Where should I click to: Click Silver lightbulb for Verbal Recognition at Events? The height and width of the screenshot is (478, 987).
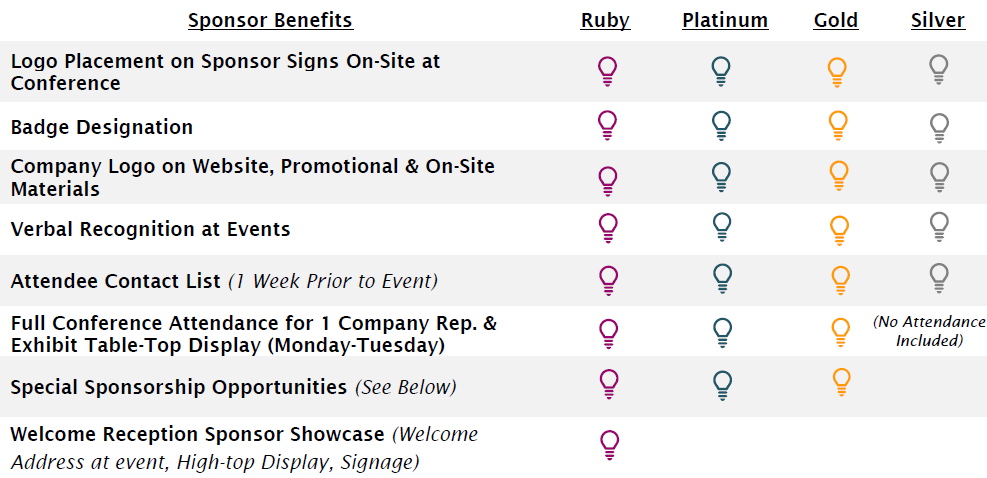938,225
